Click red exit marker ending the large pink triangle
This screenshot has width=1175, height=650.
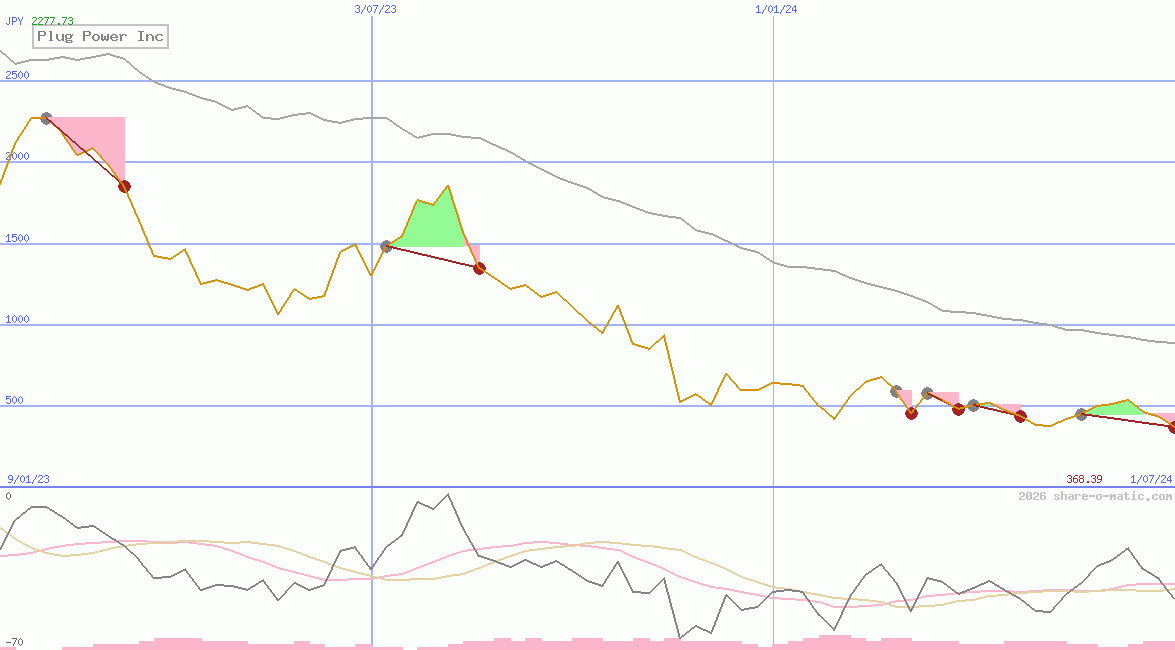[x=124, y=186]
